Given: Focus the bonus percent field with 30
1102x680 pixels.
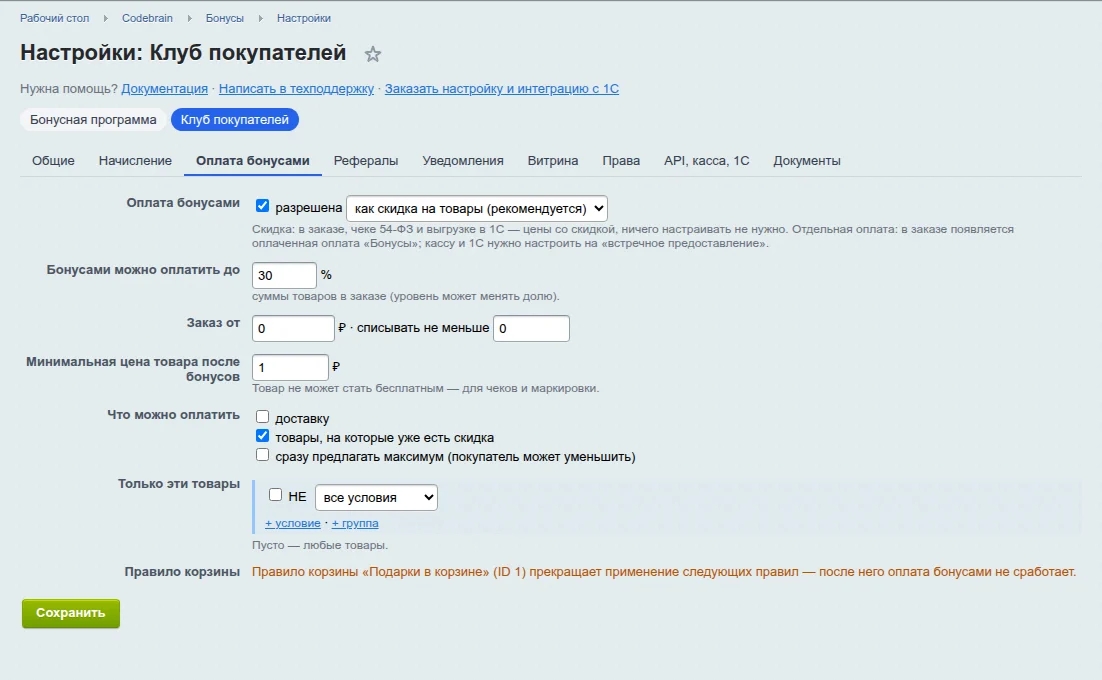Looking at the screenshot, I should [285, 275].
